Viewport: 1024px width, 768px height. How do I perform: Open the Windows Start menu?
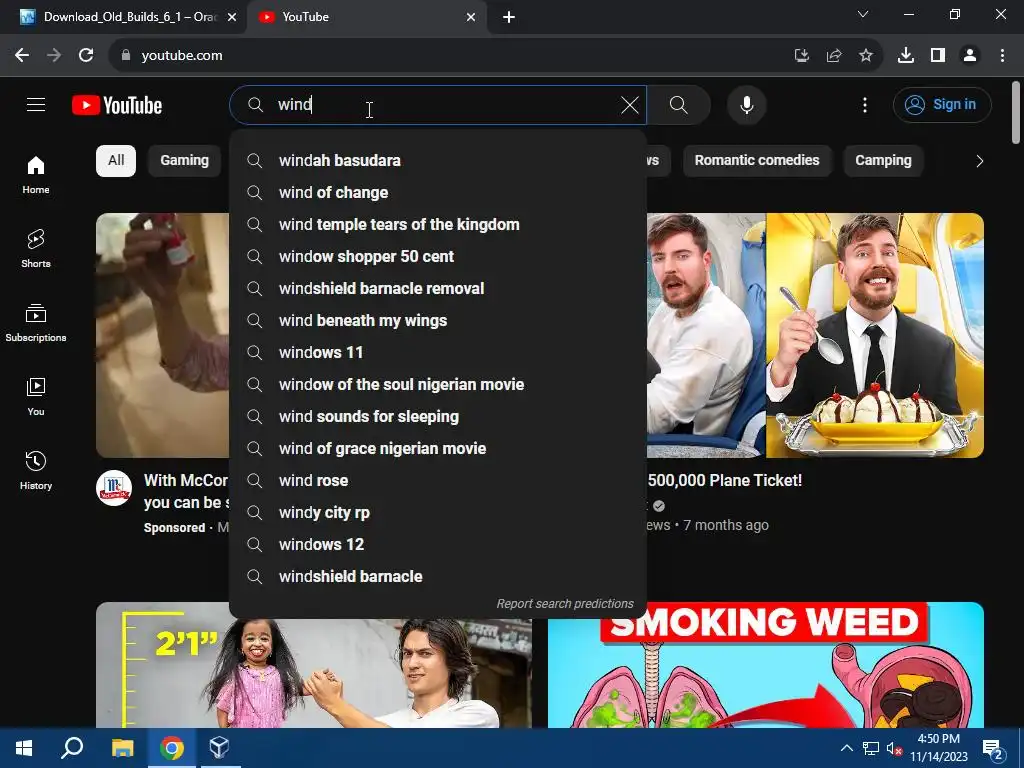(x=24, y=748)
